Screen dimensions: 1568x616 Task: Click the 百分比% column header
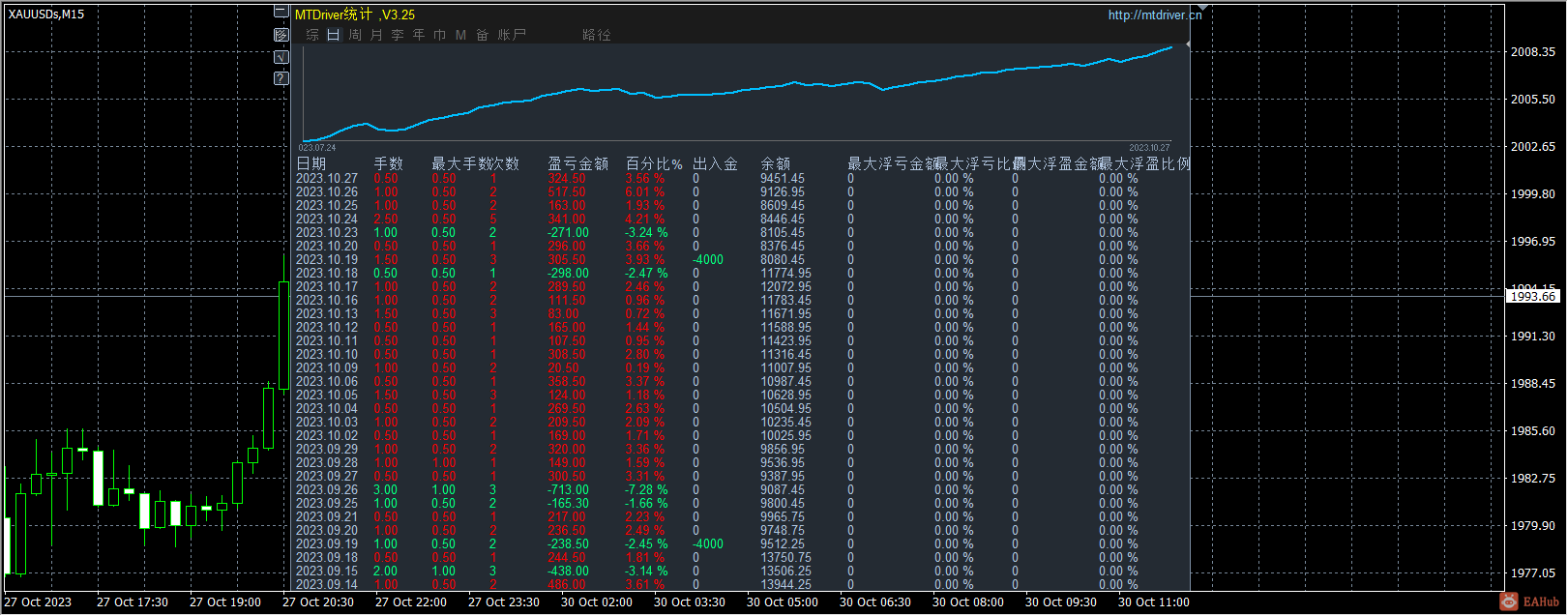(655, 164)
